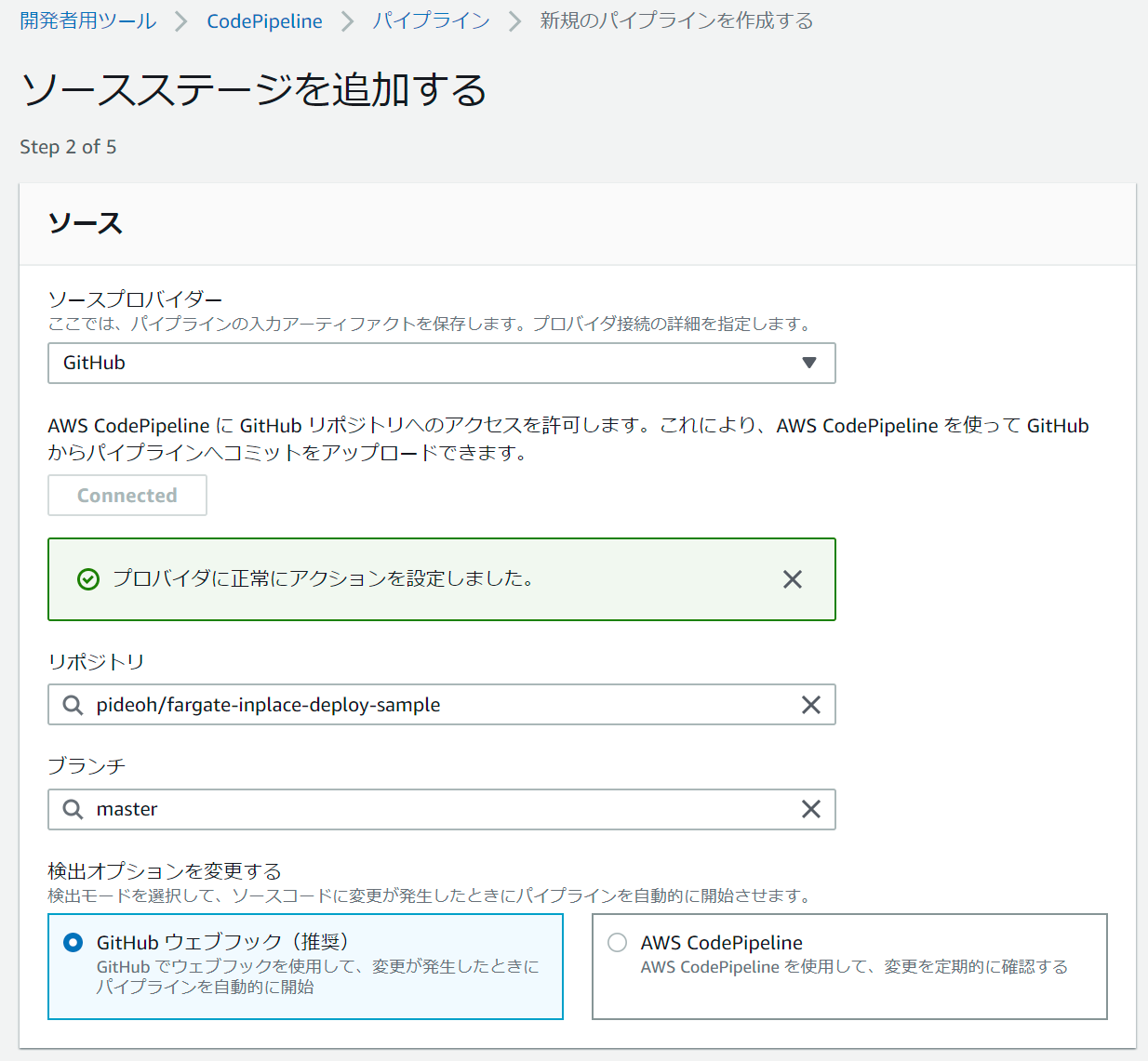The image size is (1148, 1061).
Task: Click the プロバイダに正常にアクションを設定しました message
Action: (x=324, y=578)
